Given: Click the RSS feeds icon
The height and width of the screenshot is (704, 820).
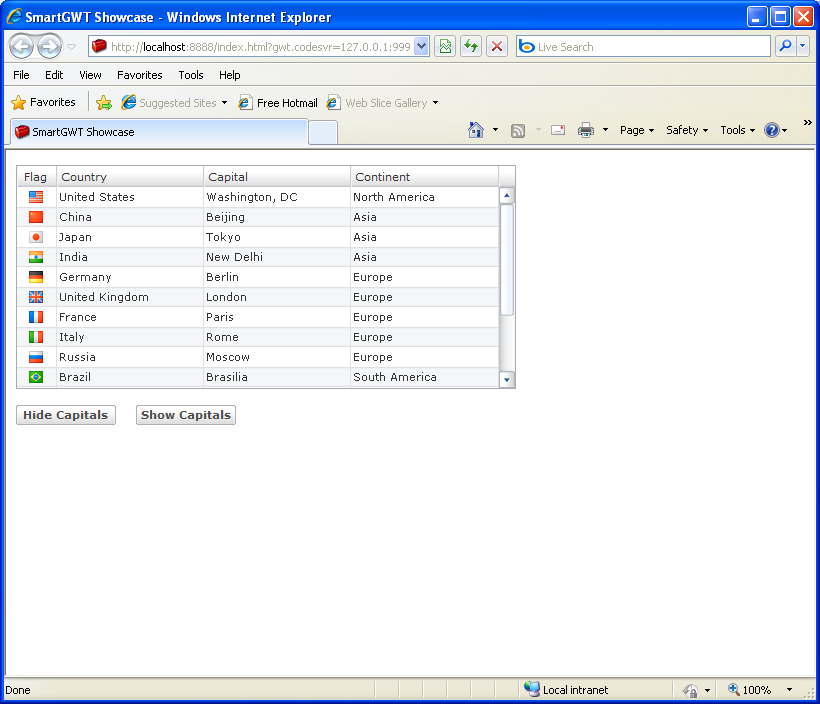Looking at the screenshot, I should tap(518, 130).
